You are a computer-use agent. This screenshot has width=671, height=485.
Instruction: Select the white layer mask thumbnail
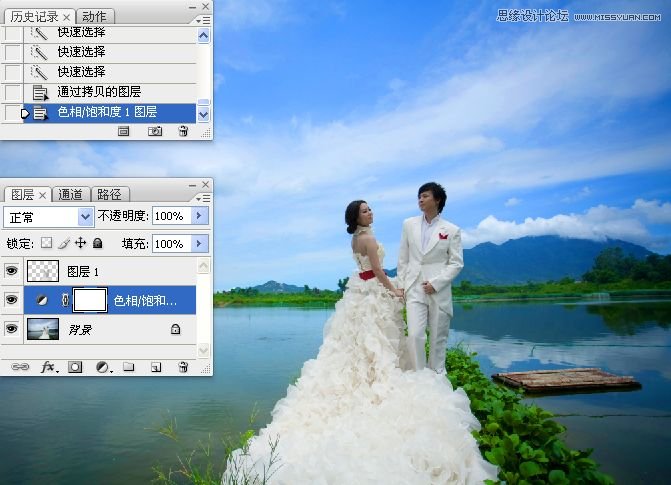click(x=90, y=300)
